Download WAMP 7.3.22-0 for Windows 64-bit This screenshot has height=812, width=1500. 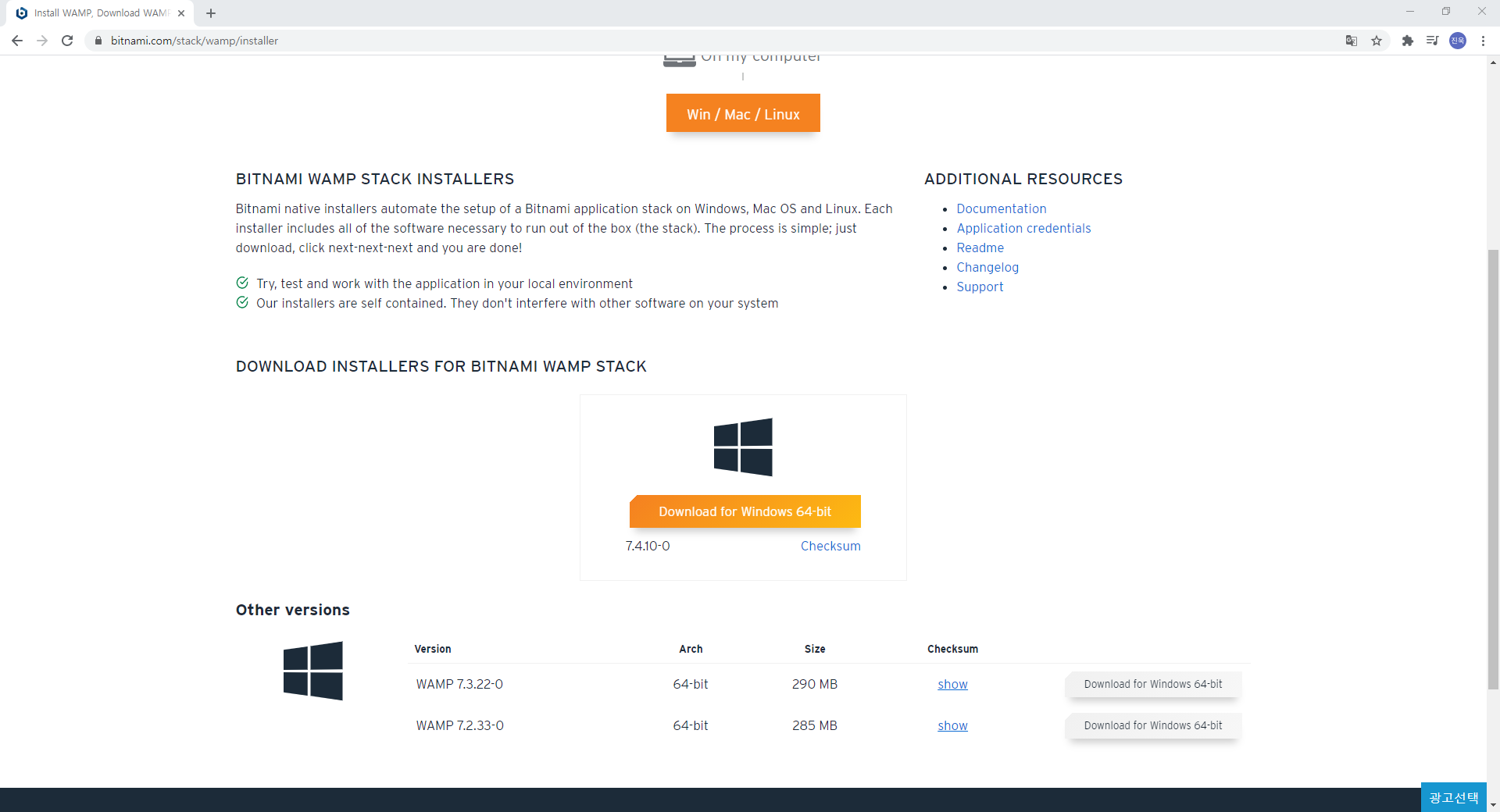click(1153, 684)
